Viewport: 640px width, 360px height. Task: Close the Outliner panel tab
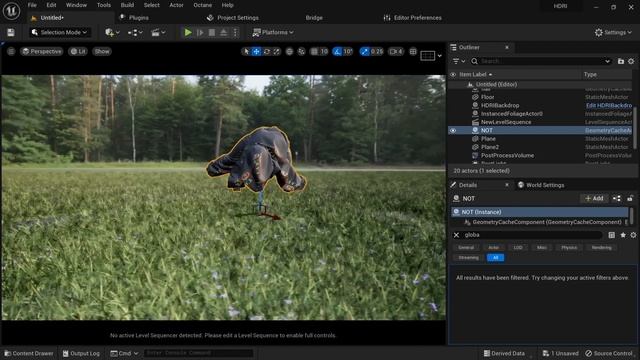pyautogui.click(x=507, y=47)
